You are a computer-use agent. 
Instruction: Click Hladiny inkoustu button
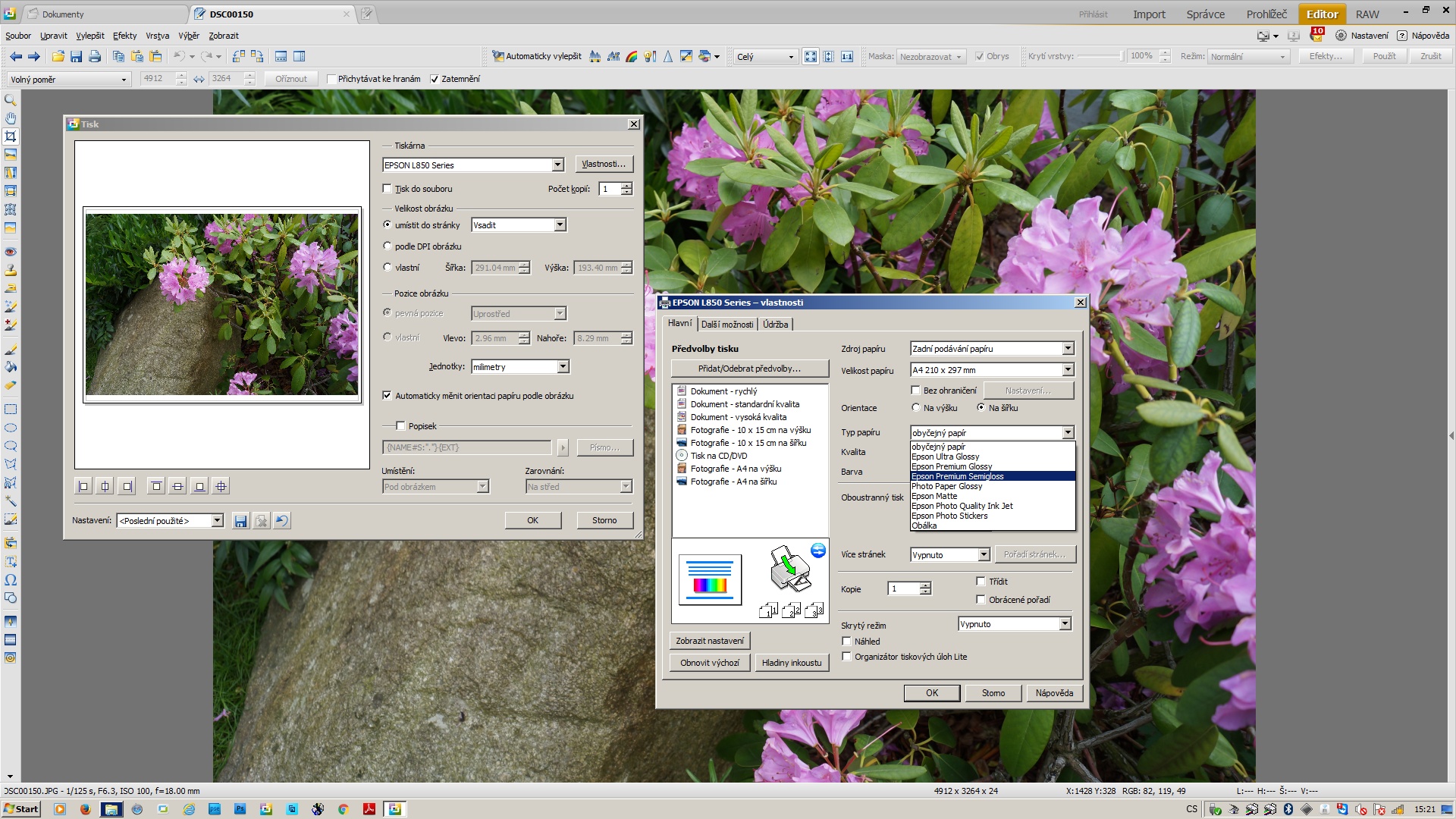click(x=792, y=663)
